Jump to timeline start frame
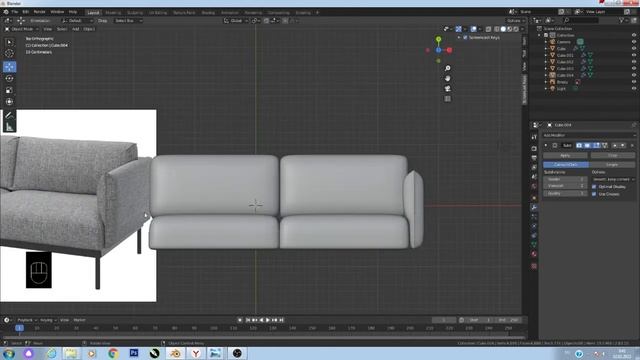 pos(247,320)
